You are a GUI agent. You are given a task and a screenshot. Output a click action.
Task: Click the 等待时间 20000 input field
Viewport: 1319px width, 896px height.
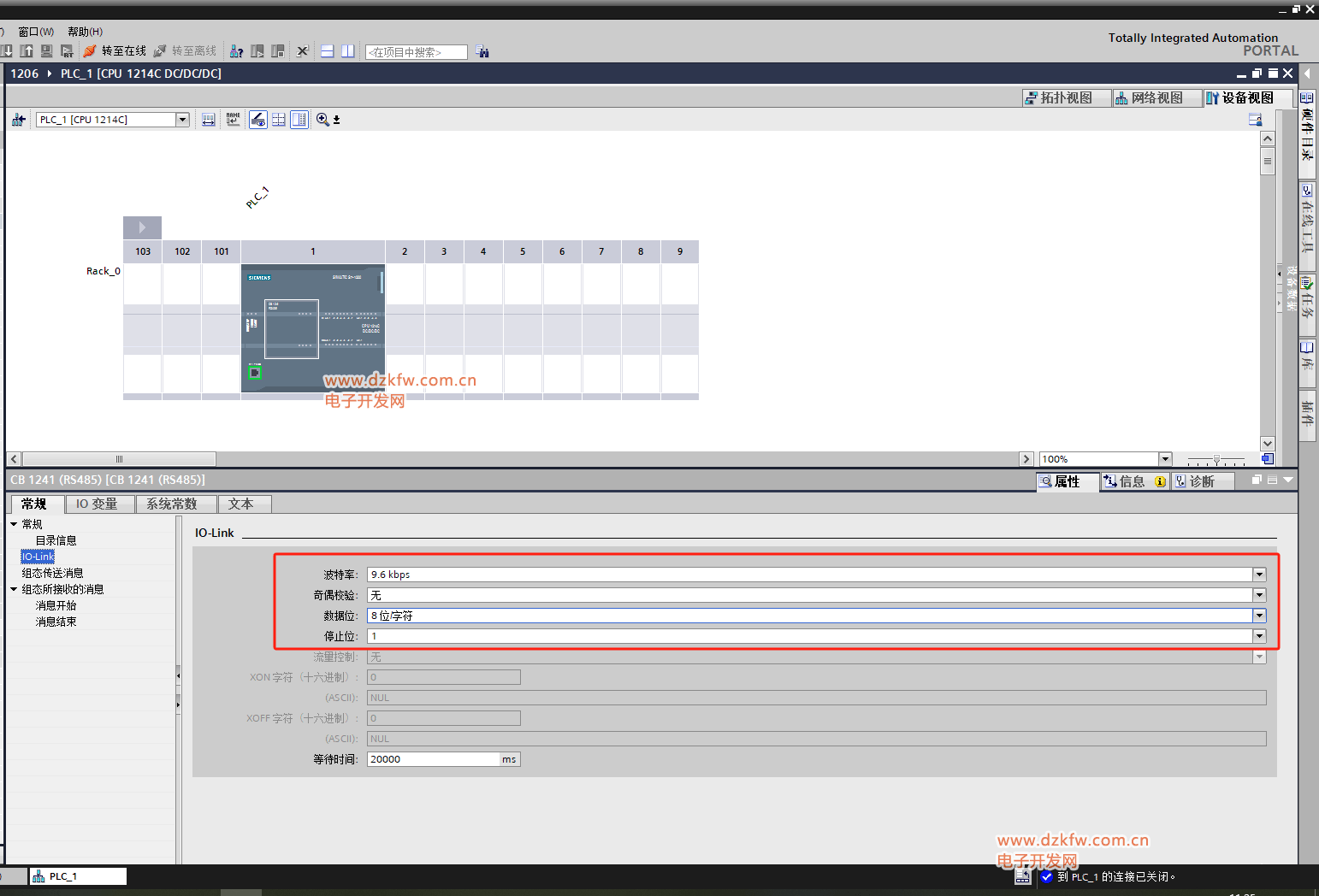pyautogui.click(x=434, y=759)
